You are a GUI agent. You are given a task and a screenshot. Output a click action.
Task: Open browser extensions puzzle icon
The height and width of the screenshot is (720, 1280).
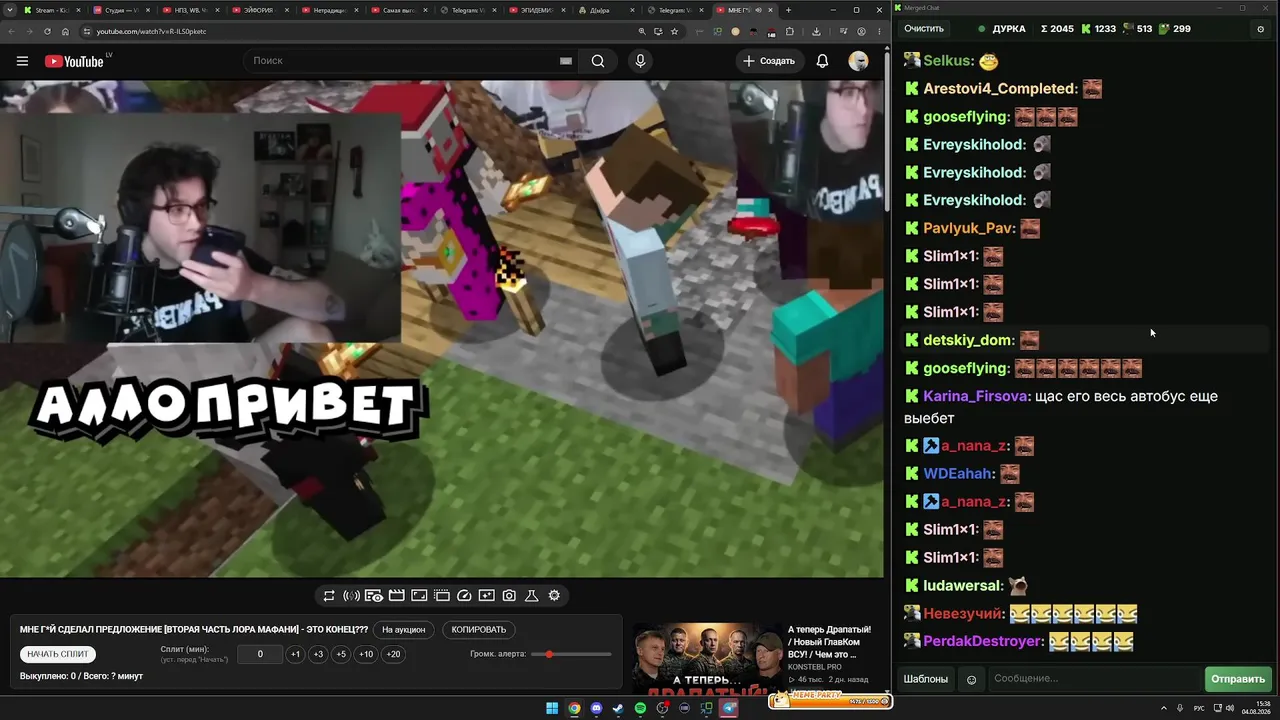pos(790,31)
